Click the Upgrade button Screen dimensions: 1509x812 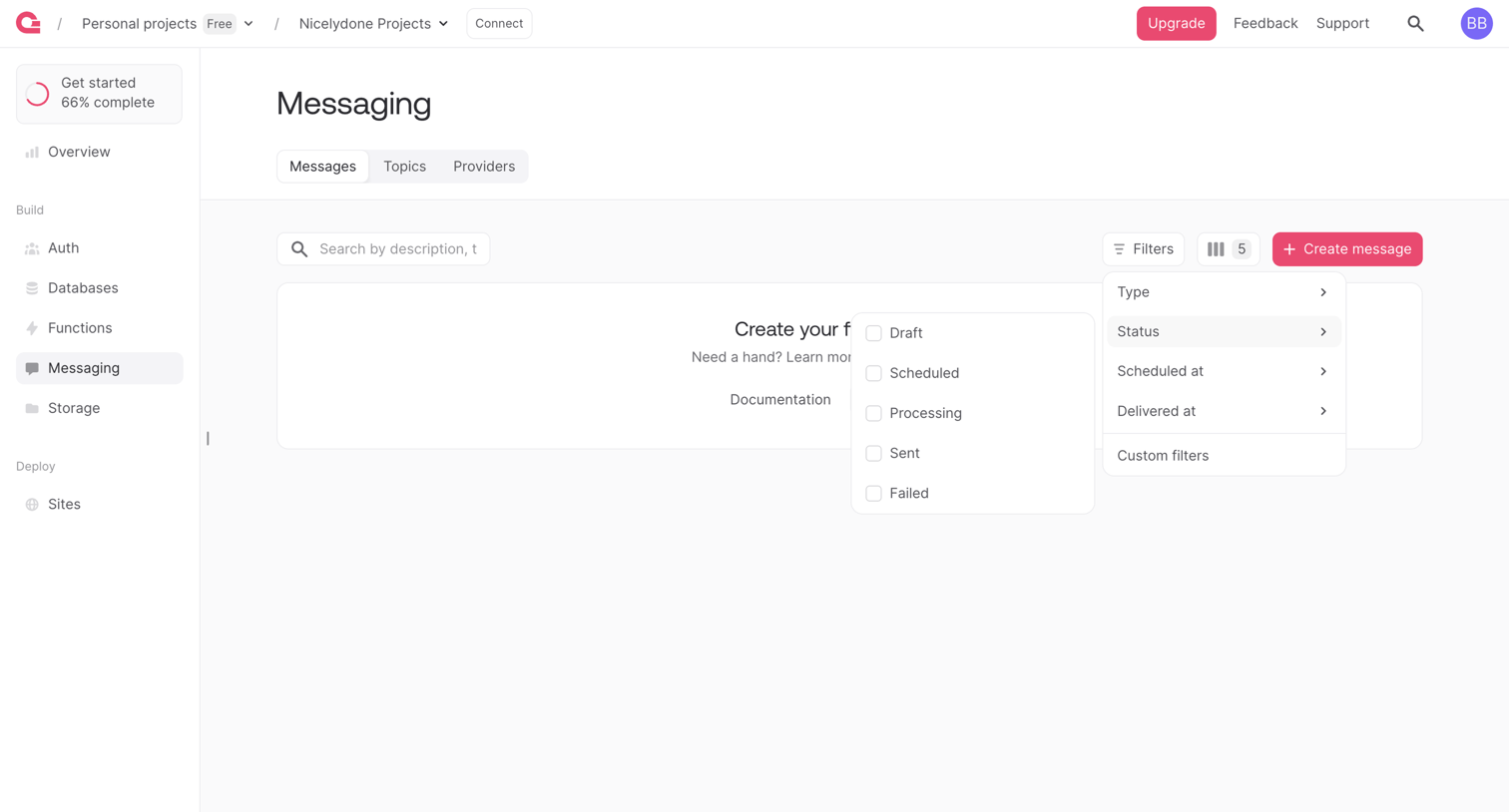(x=1176, y=23)
